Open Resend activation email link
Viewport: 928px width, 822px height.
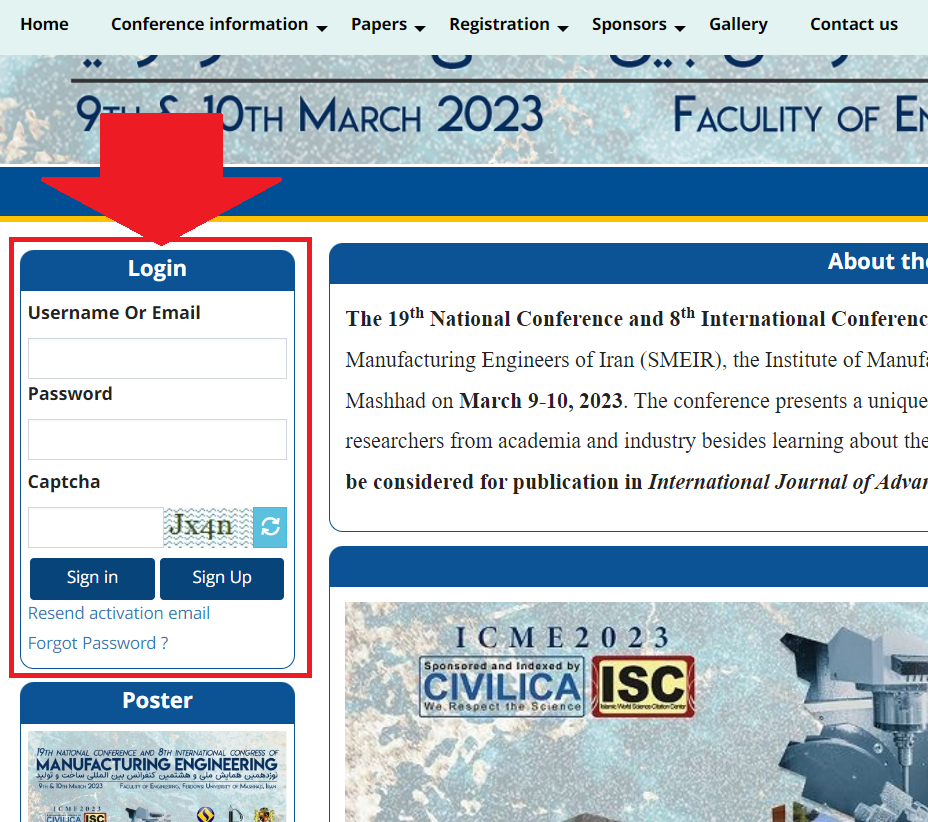coord(119,613)
